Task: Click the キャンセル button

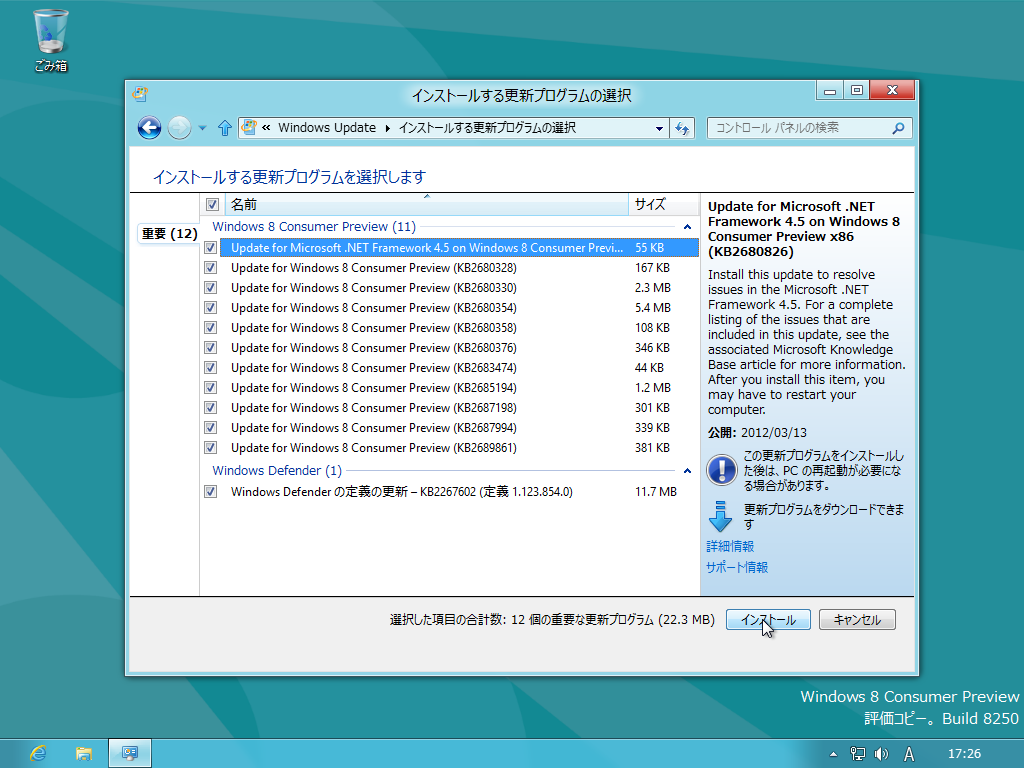Action: click(x=857, y=620)
